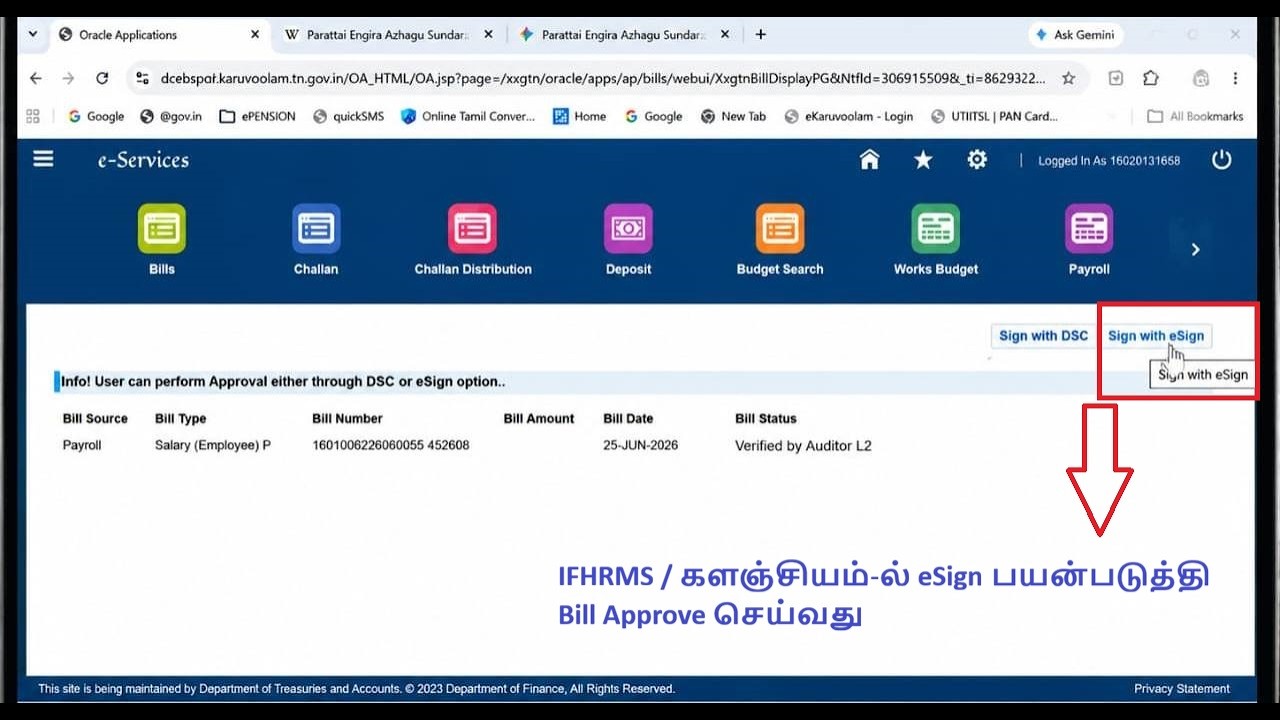The height and width of the screenshot is (720, 1280).
Task: Open the favorites star icon
Action: pos(923,160)
